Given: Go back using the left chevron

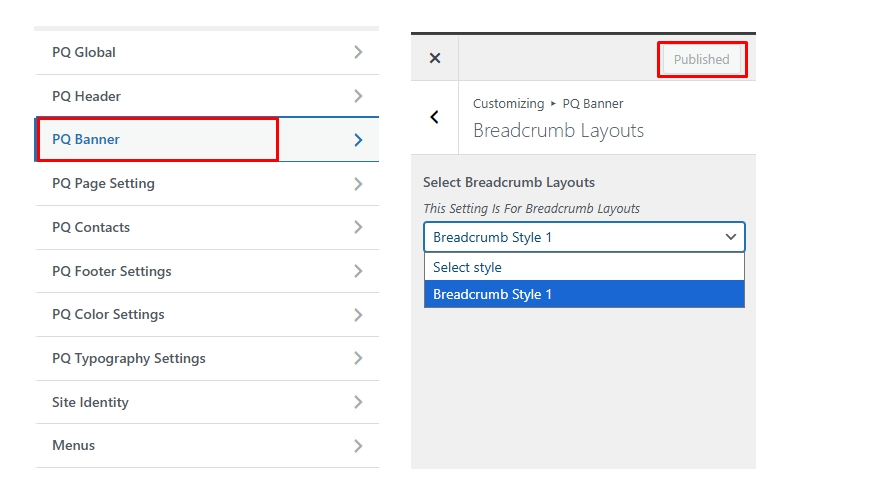Looking at the screenshot, I should click(435, 117).
